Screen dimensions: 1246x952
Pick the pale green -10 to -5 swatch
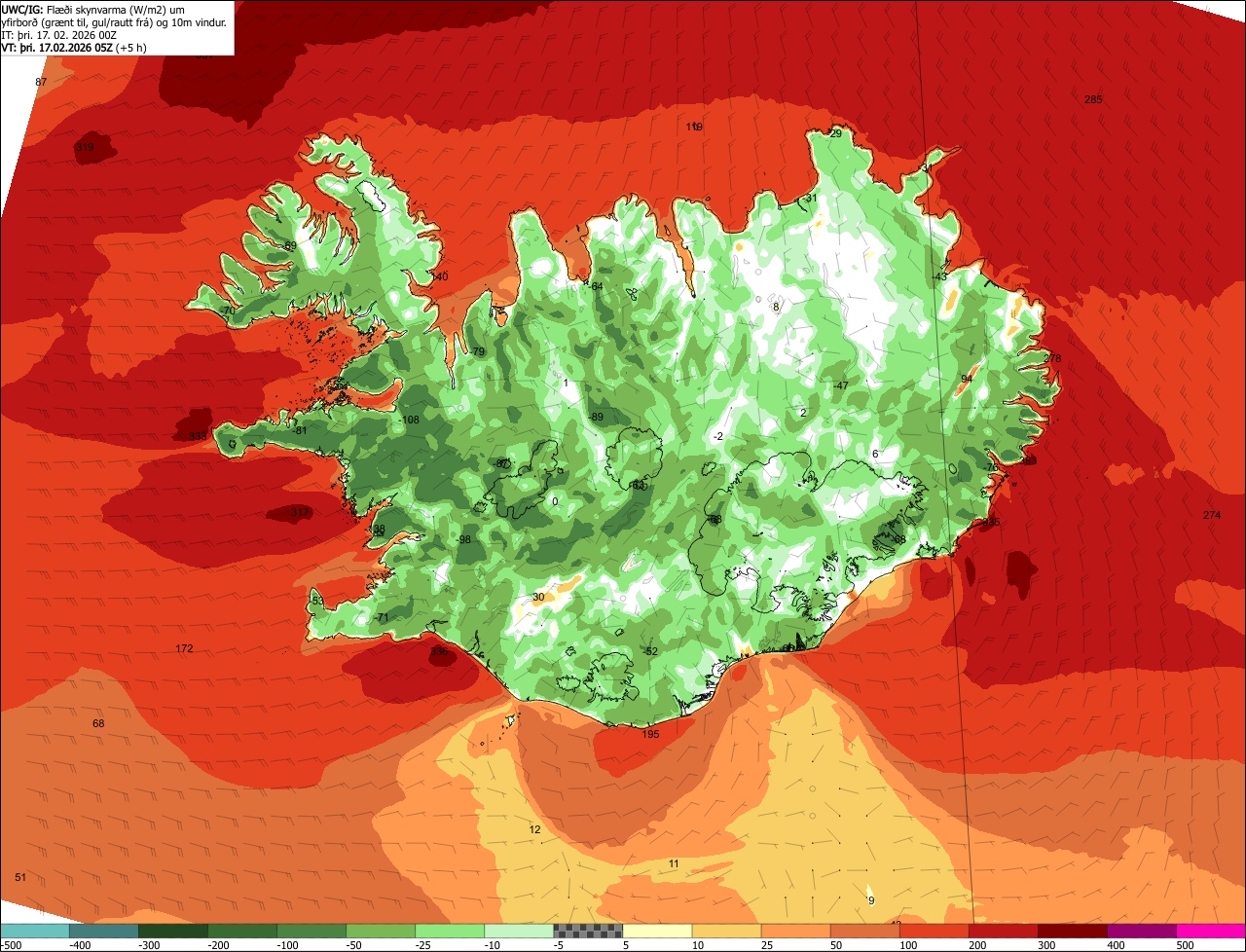(x=518, y=931)
